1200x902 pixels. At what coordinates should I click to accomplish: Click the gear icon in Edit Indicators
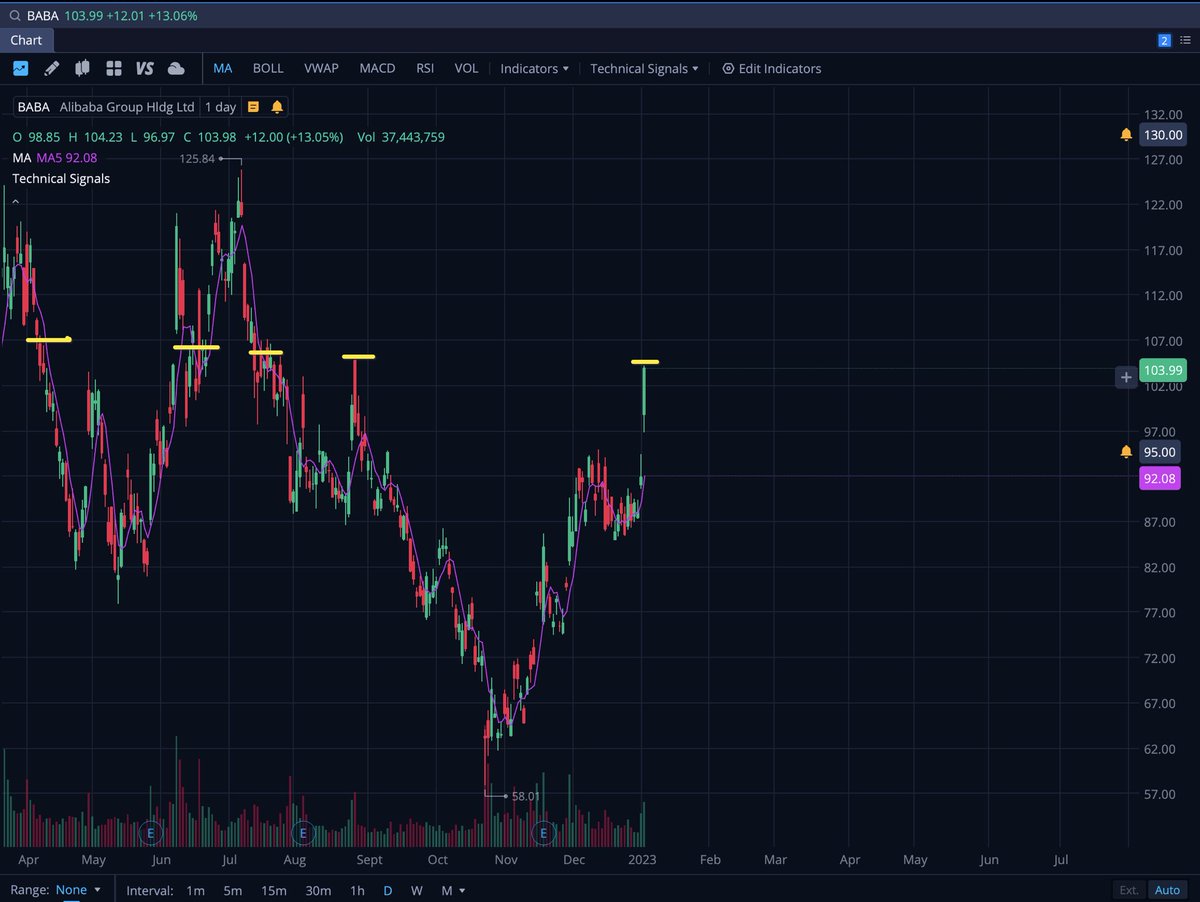tap(728, 69)
